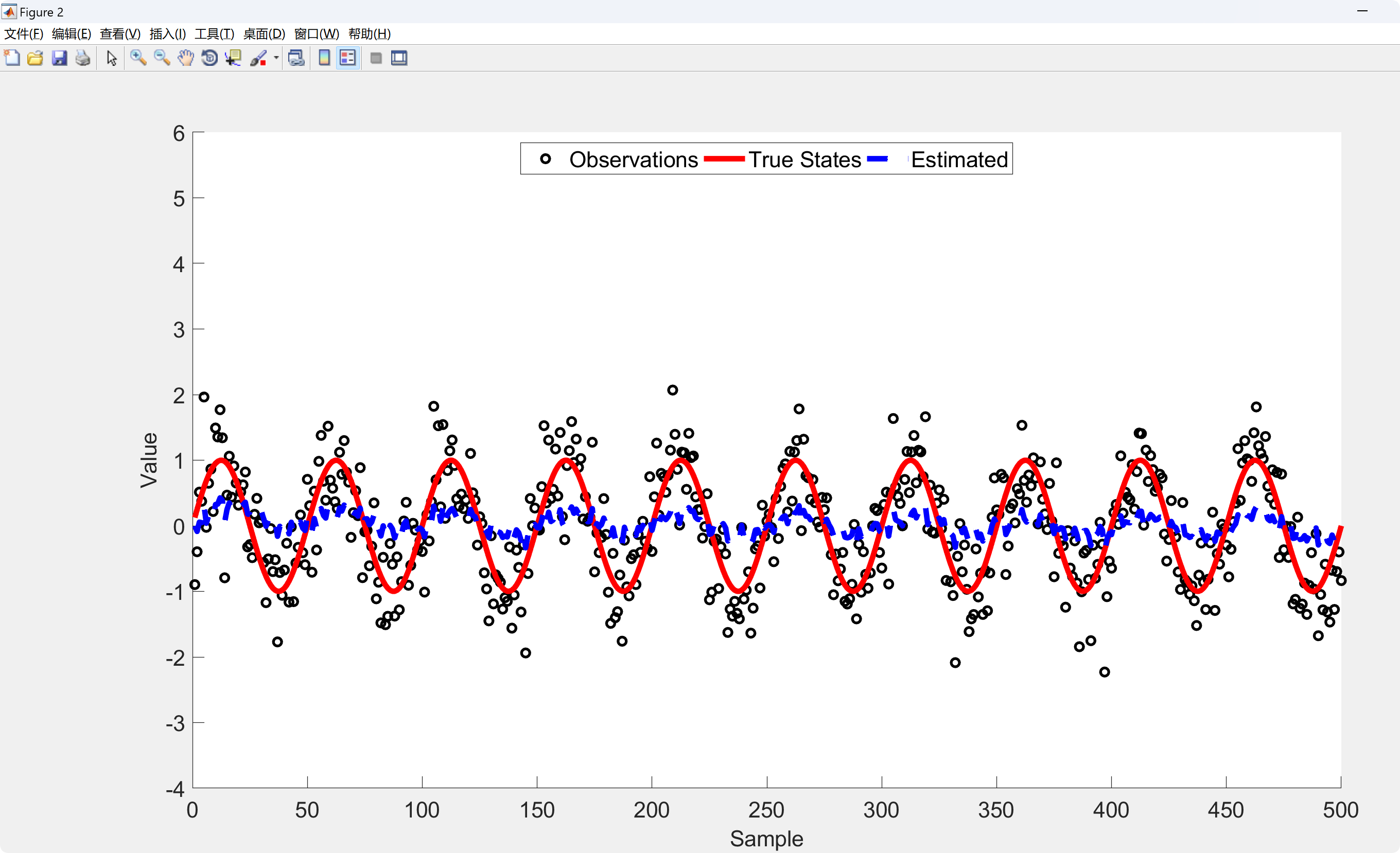
Task: Toggle the Insert Colorbar button
Action: (324, 58)
